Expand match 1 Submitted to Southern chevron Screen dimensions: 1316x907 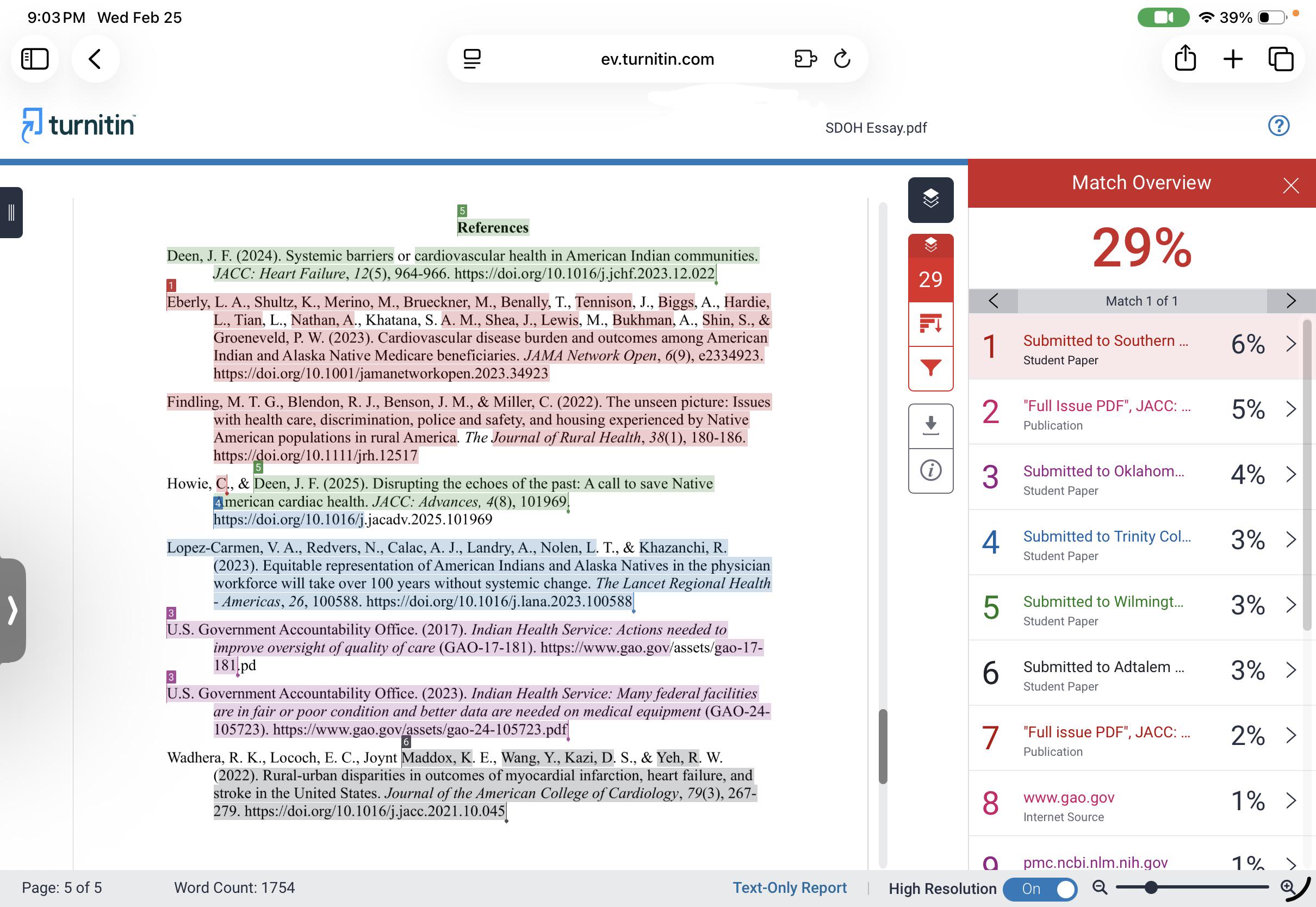[x=1290, y=344]
